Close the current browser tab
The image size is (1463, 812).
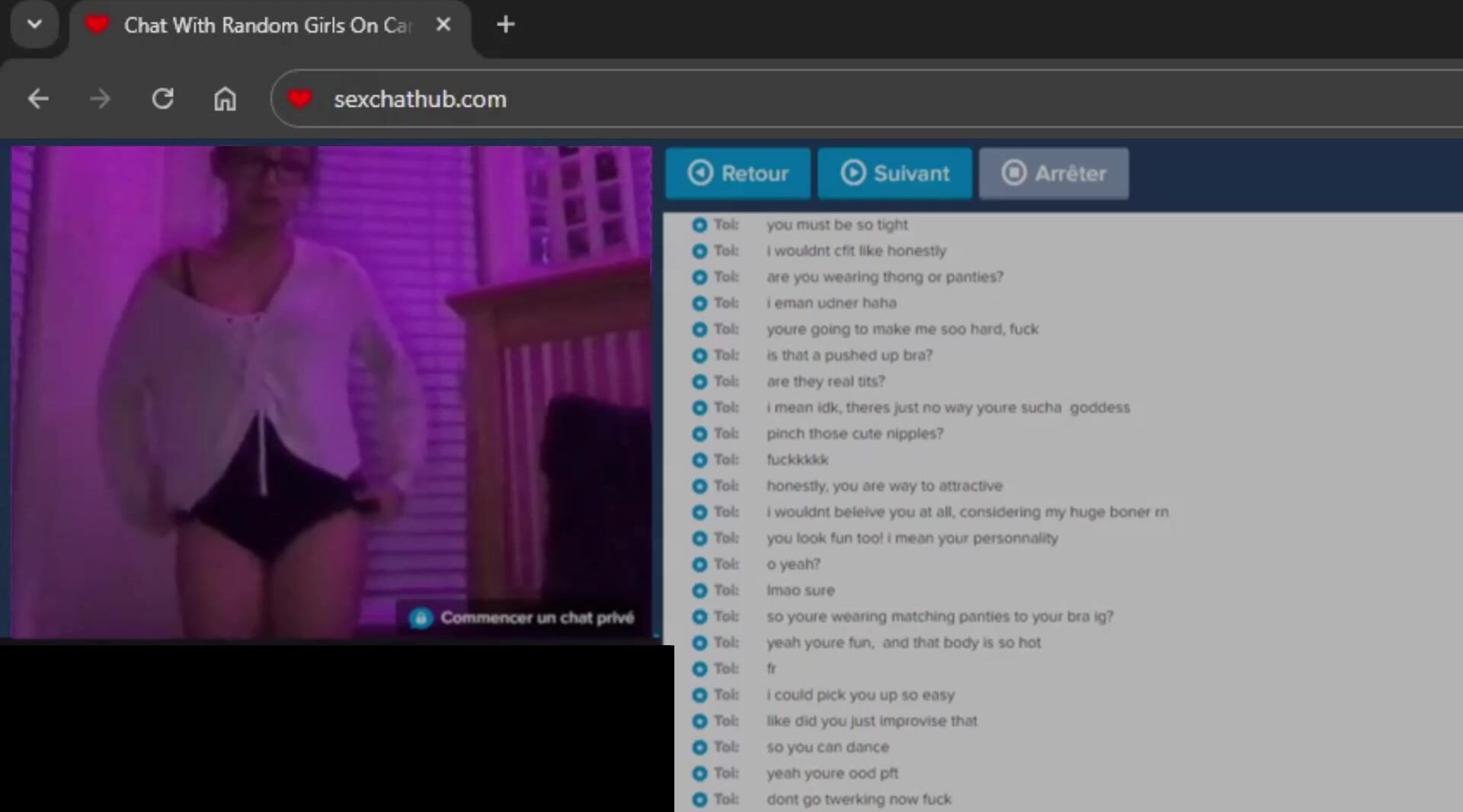[443, 25]
